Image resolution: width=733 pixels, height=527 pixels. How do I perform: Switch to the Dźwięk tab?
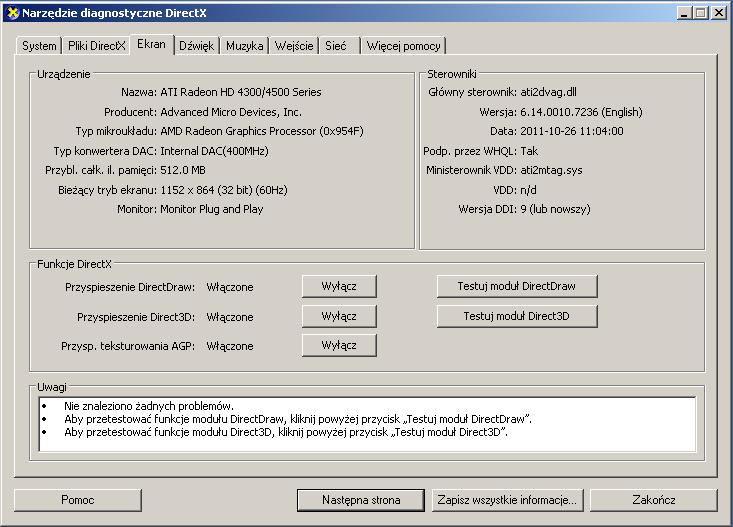[x=196, y=46]
